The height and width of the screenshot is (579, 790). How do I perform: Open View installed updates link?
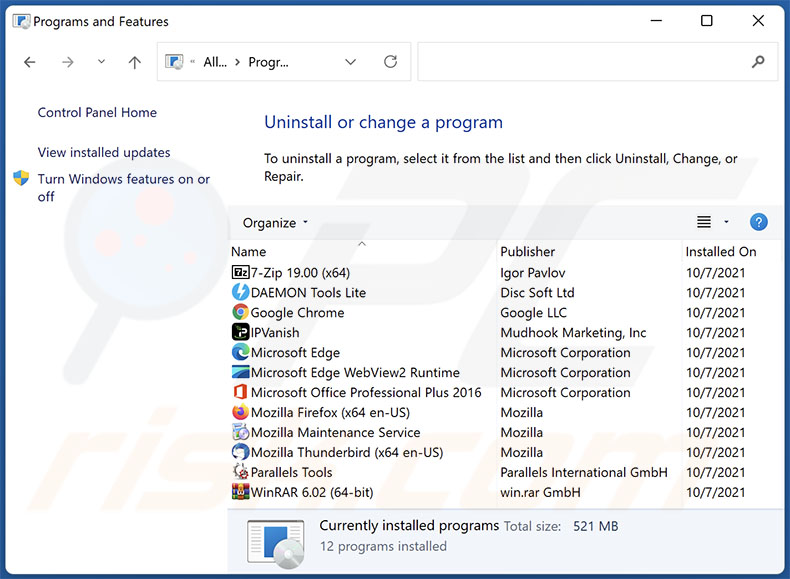(x=104, y=153)
